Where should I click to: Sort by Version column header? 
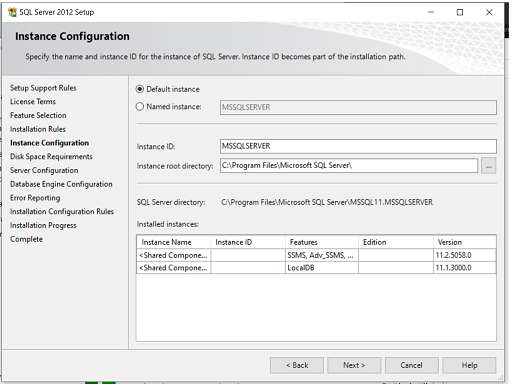465,242
